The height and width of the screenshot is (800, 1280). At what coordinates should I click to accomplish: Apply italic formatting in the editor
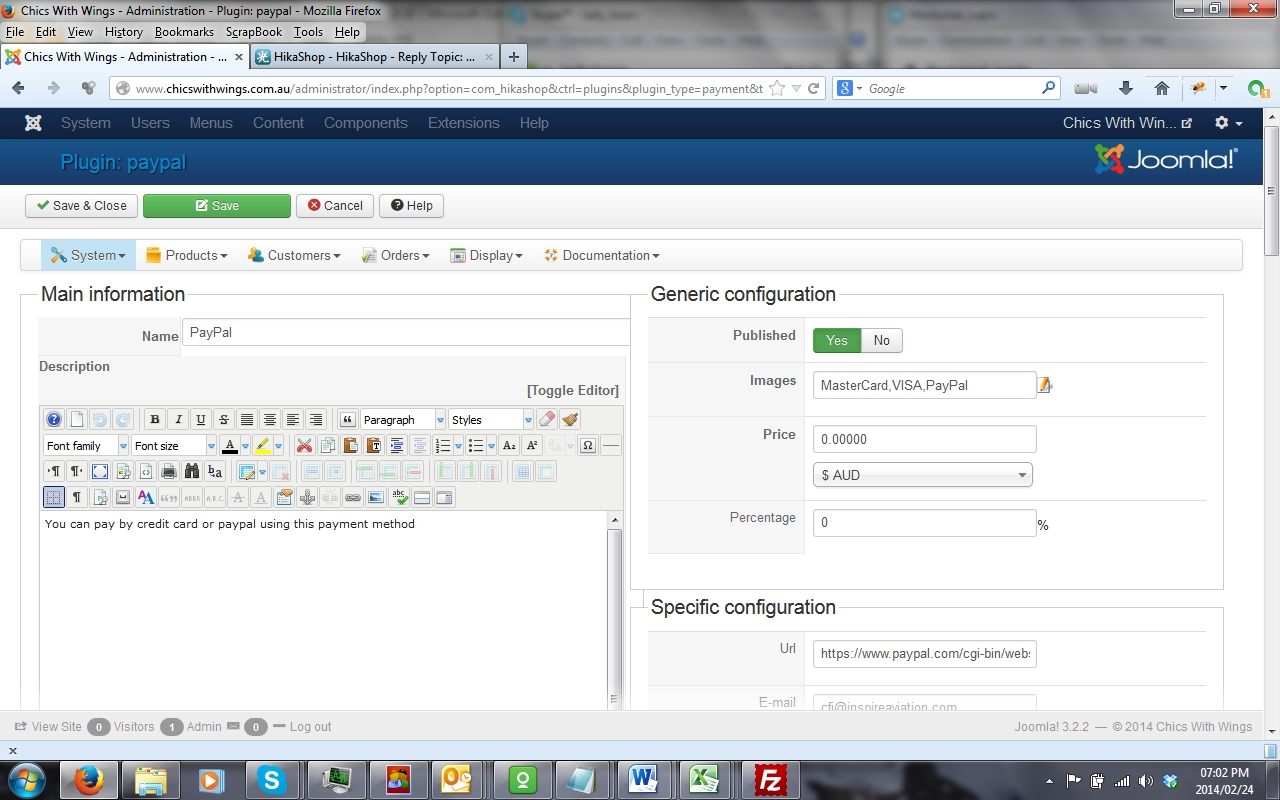point(178,420)
